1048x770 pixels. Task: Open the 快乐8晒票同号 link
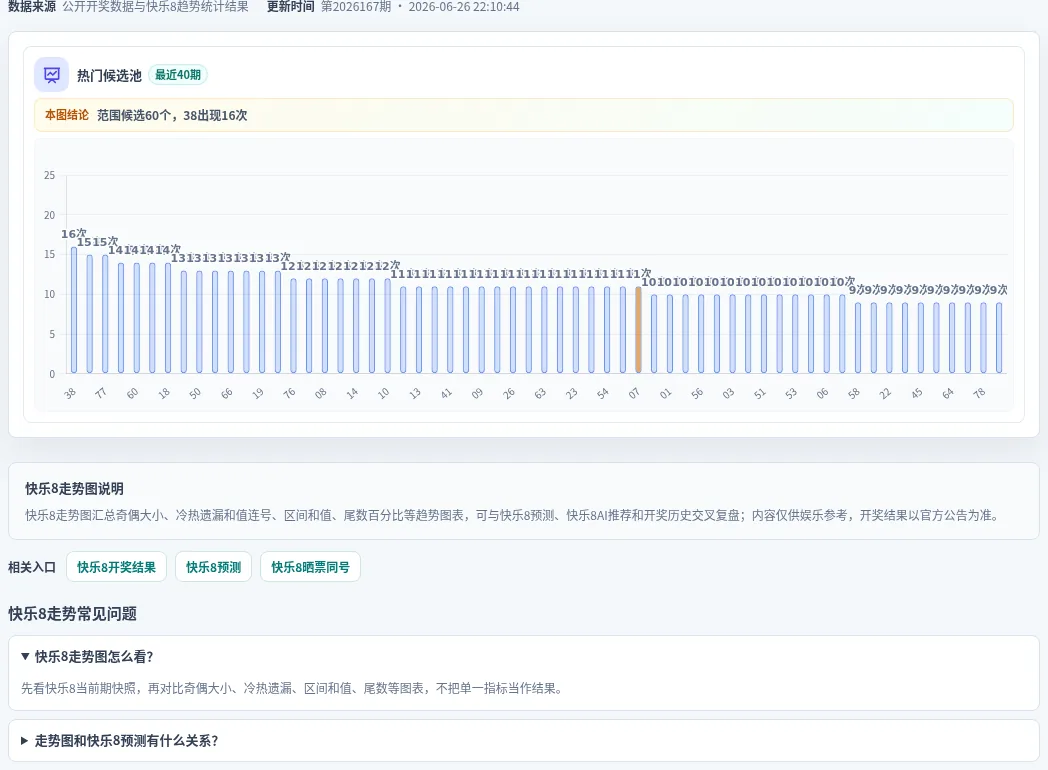(310, 567)
